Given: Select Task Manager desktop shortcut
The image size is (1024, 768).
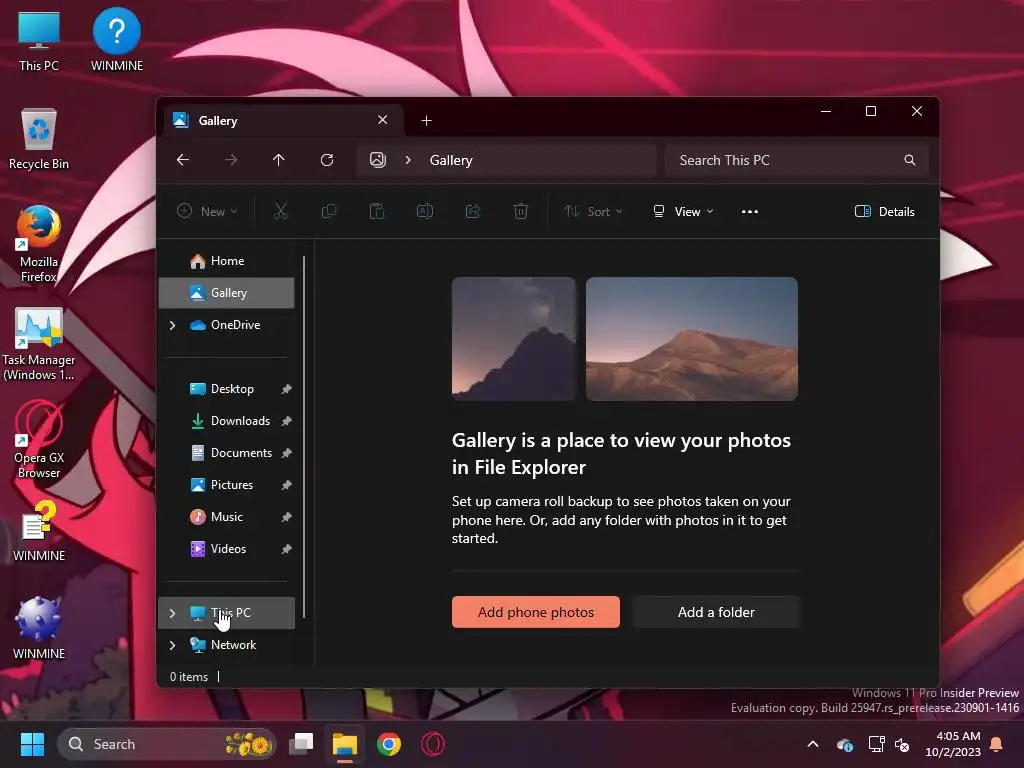Looking at the screenshot, I should pyautogui.click(x=39, y=344).
